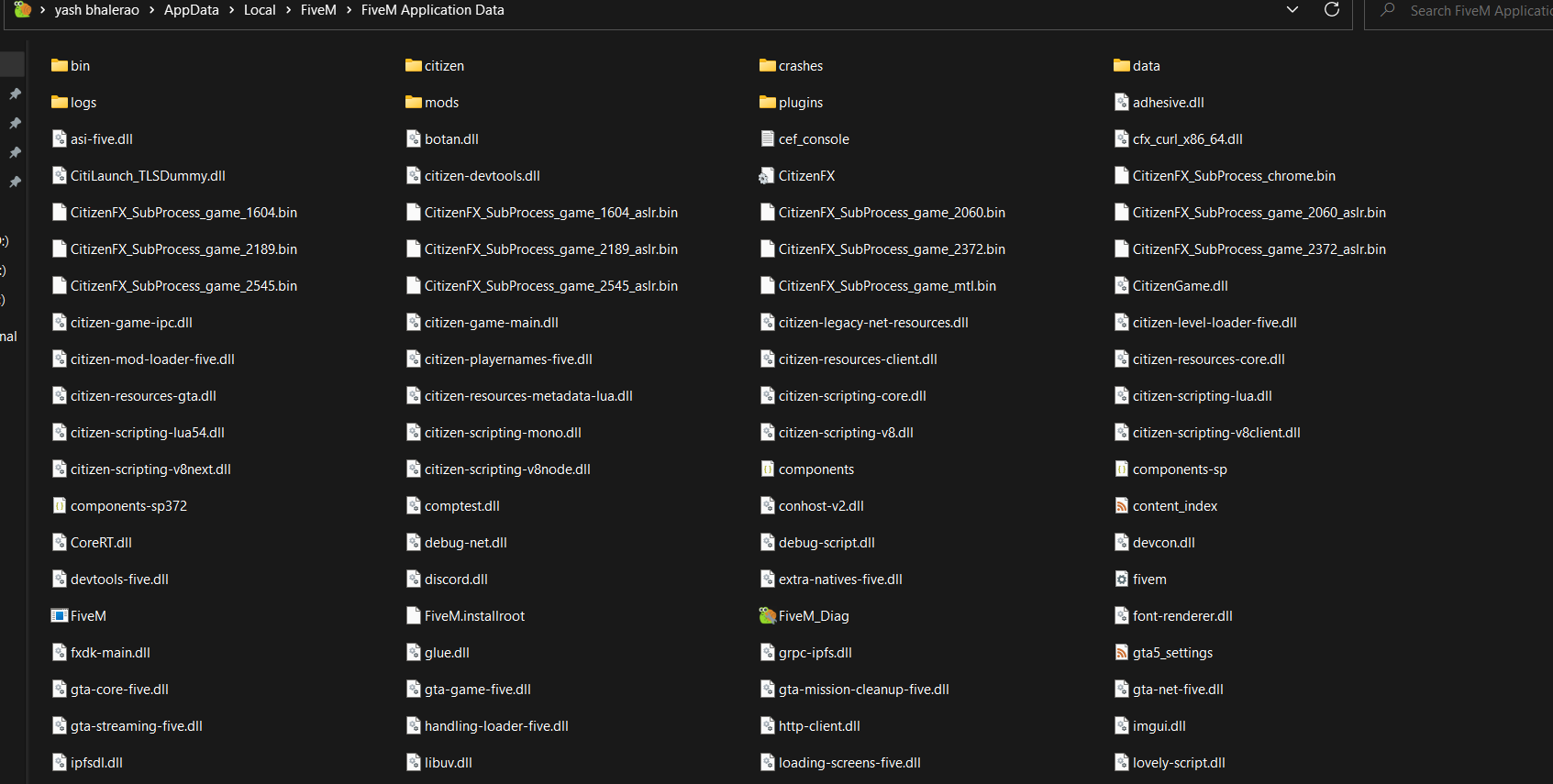
Task: Select file lovely-script.dll
Action: [1170, 762]
